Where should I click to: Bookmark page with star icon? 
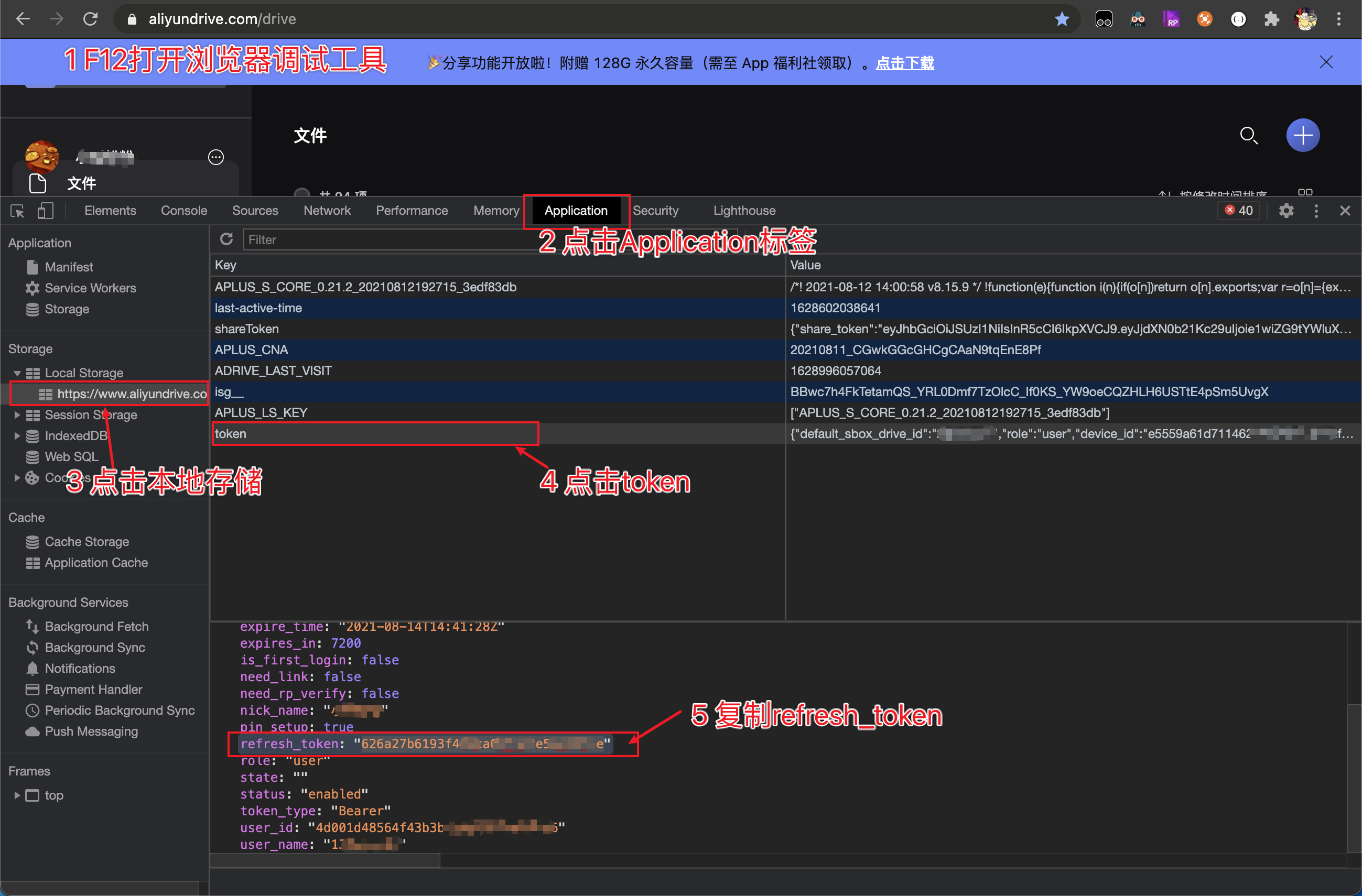click(1062, 19)
